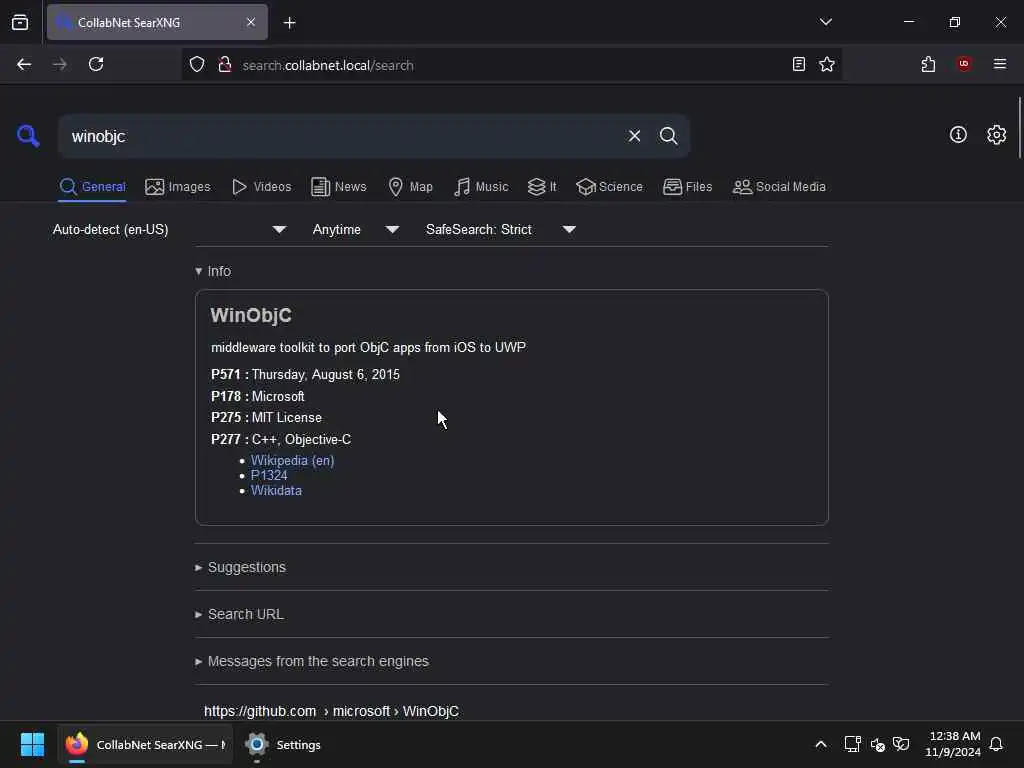Screen dimensions: 1024x768
Task: Switch to Social Media category
Action: coord(779,187)
